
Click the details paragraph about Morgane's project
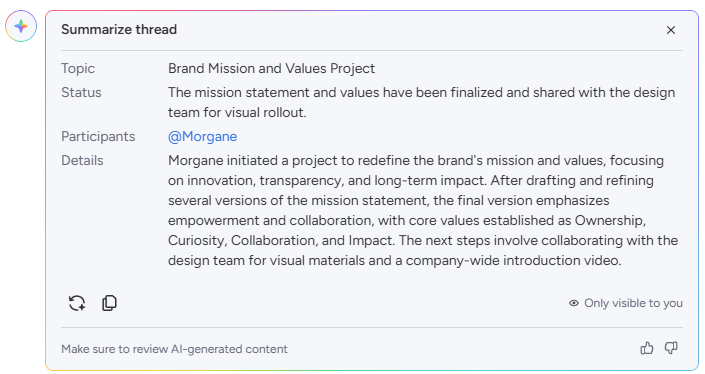click(423, 210)
